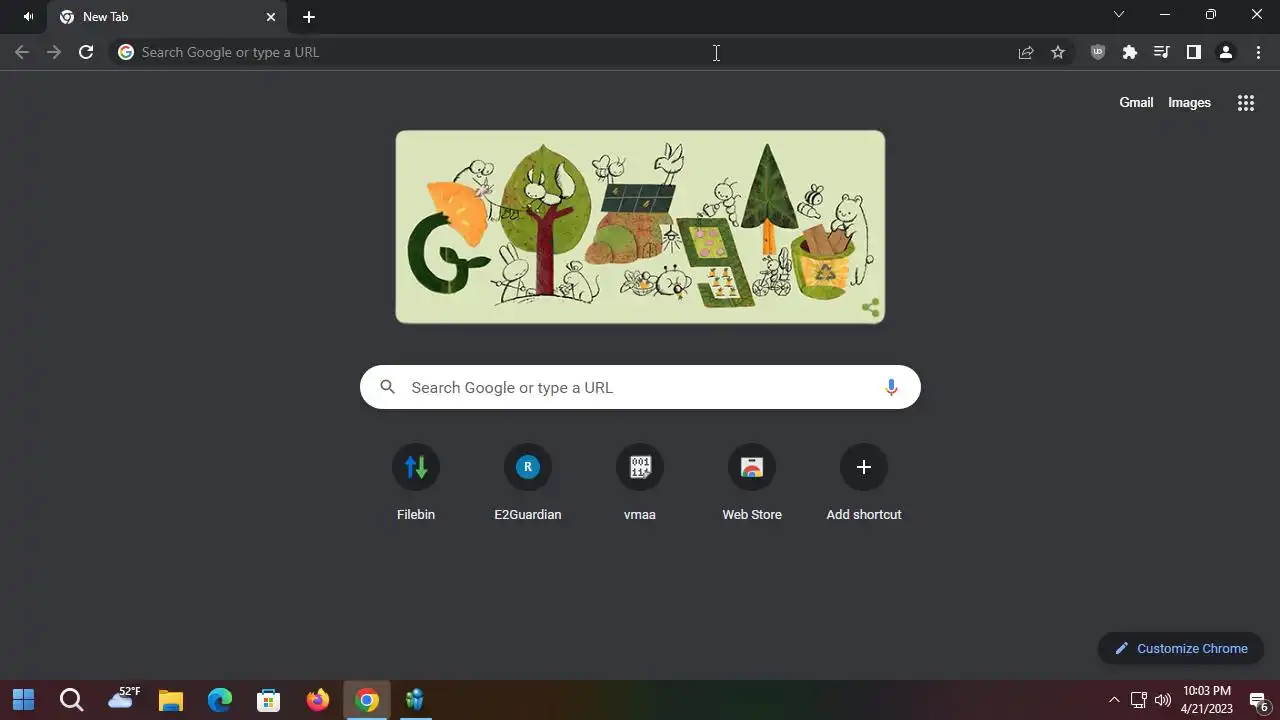Bookmark this tab with star icon

[x=1058, y=52]
